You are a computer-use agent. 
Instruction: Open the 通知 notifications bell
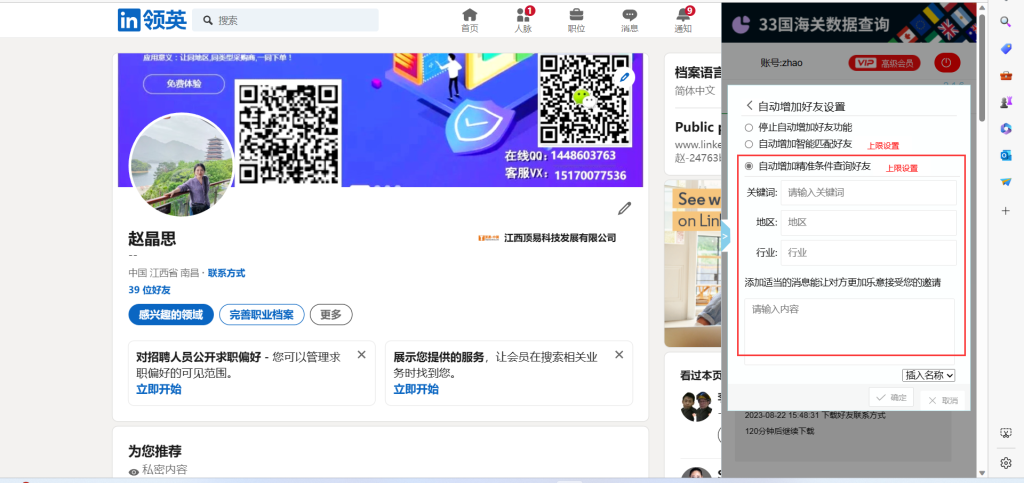[684, 19]
